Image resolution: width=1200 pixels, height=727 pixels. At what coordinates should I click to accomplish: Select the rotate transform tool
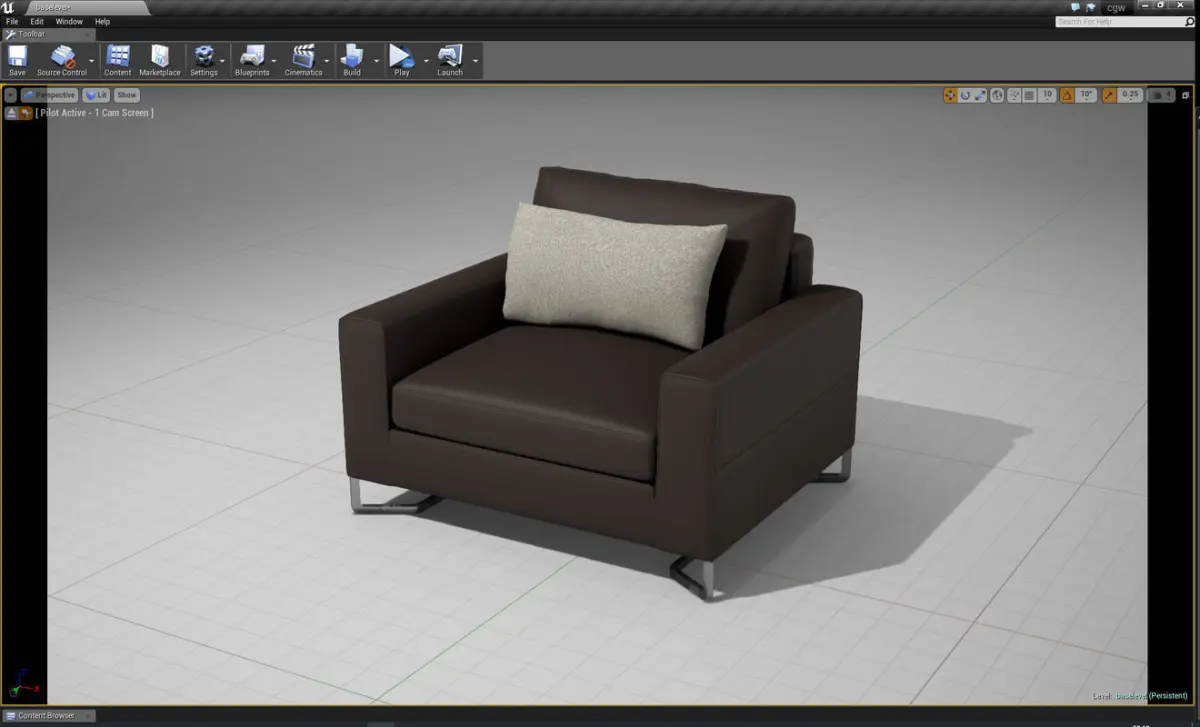coord(965,95)
